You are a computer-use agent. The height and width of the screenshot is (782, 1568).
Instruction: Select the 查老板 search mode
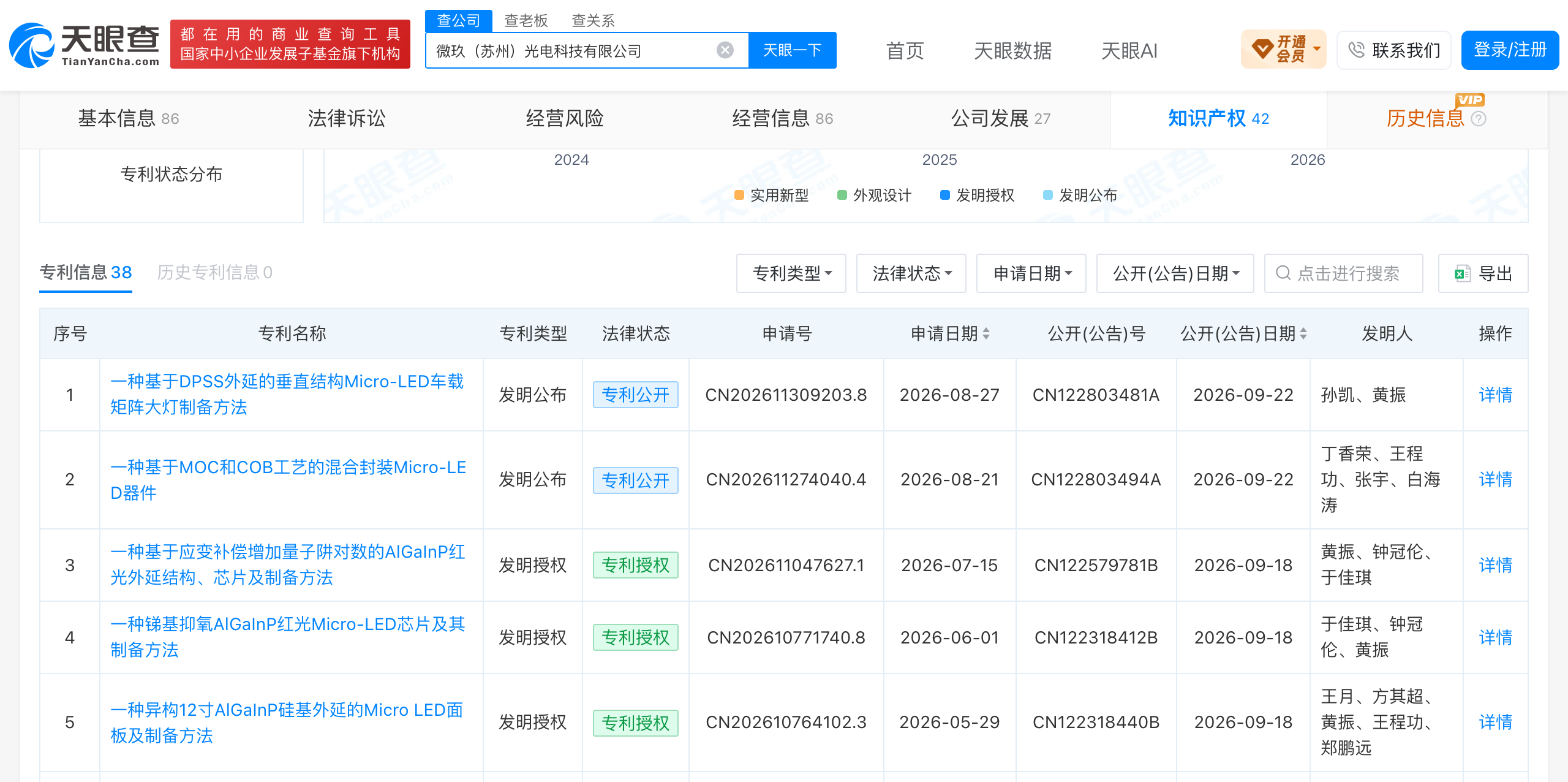pyautogui.click(x=526, y=21)
